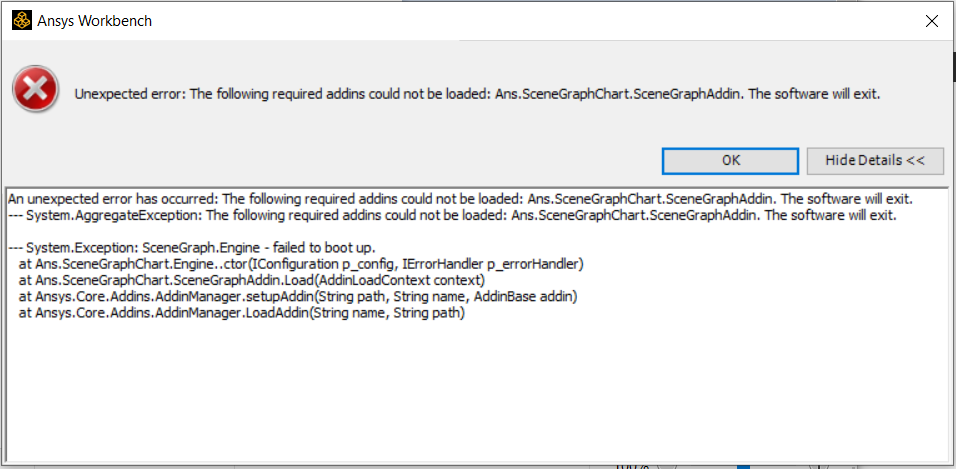
Task: Click the Ansys Workbench title bar text
Action: click(x=95, y=21)
